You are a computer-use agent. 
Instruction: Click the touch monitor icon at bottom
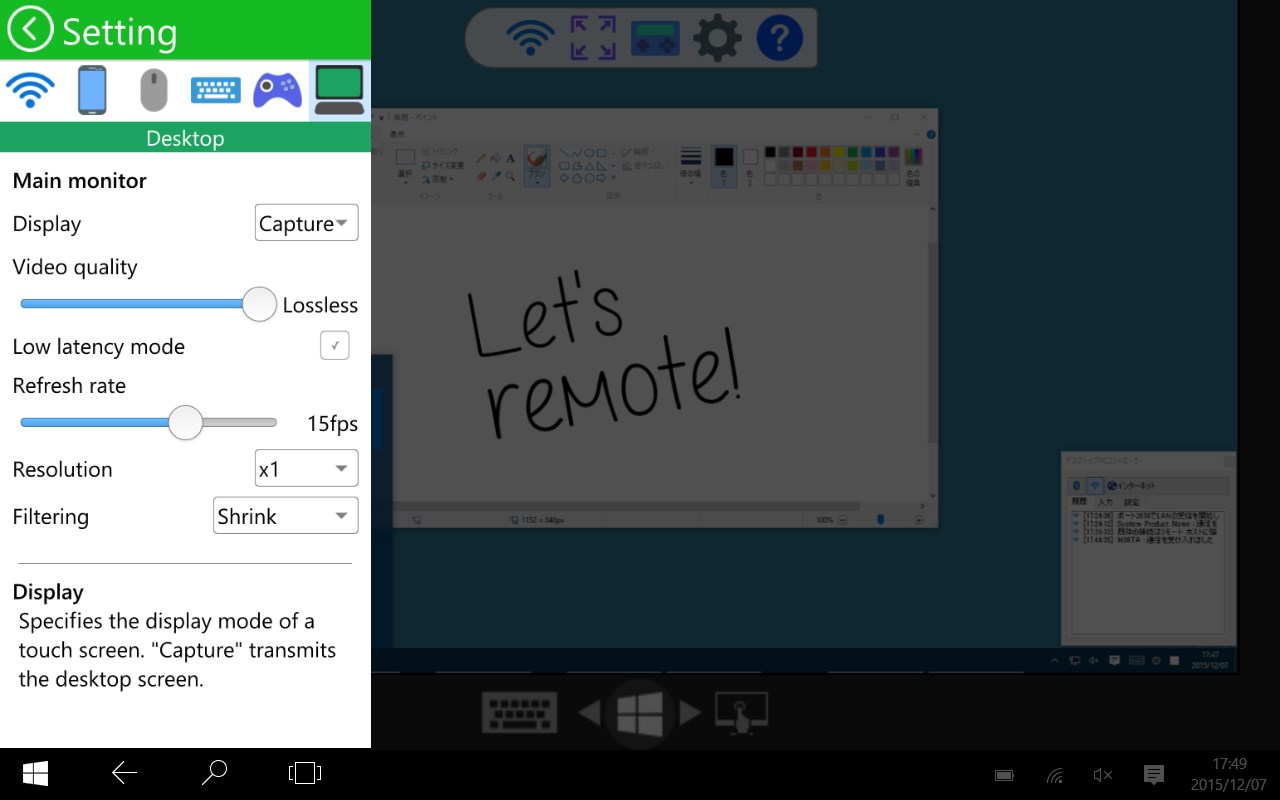coord(741,713)
